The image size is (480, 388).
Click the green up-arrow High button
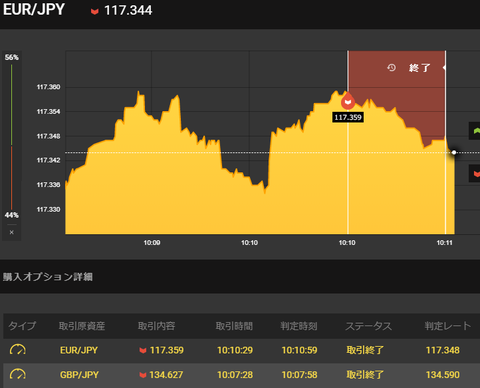[475, 131]
